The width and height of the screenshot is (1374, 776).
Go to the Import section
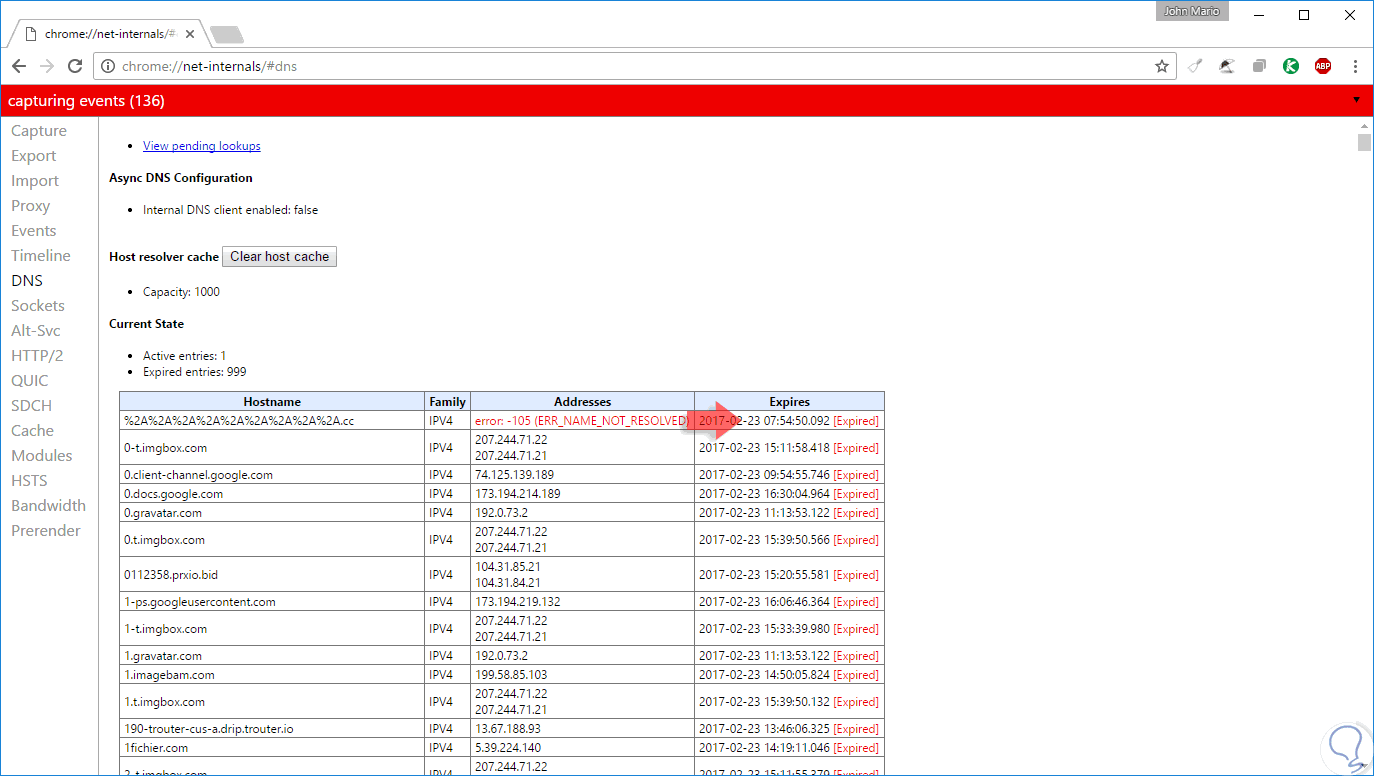point(35,181)
